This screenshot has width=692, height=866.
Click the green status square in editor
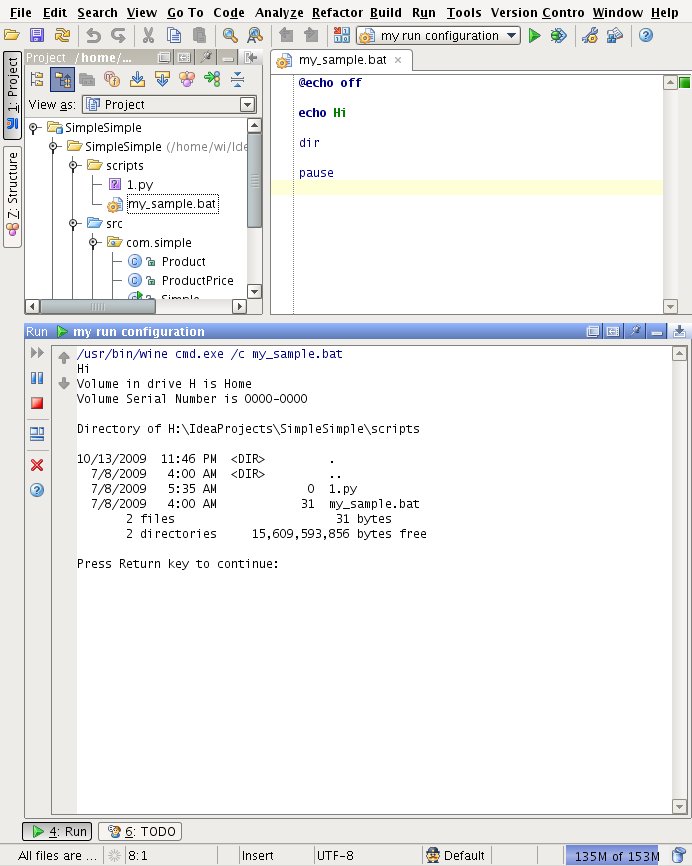(684, 83)
